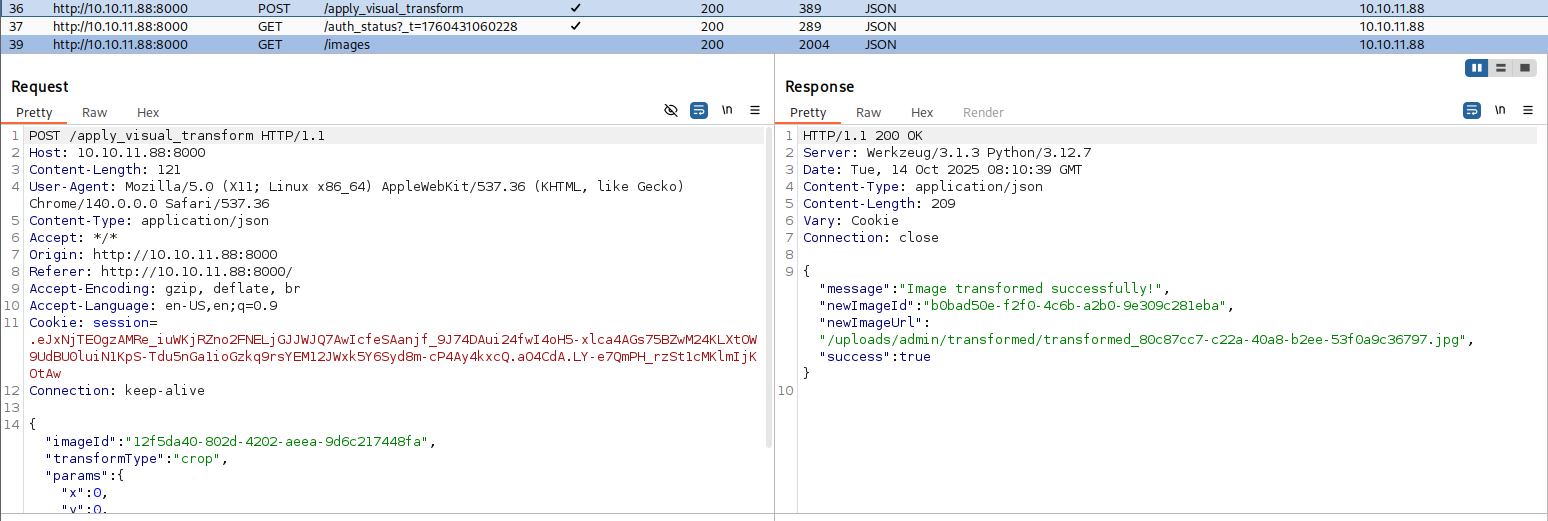Screen dimensions: 1548x521
Task: Toggle word wrap in Request panel
Action: (699, 110)
